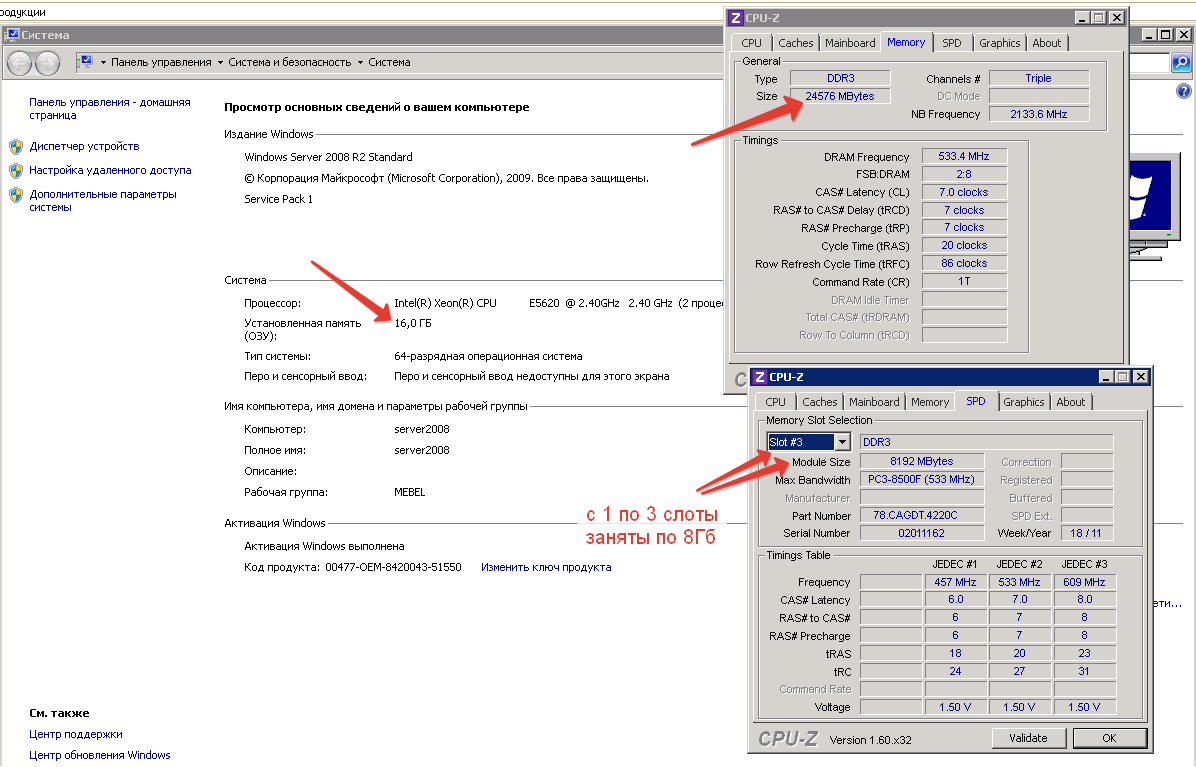The height and width of the screenshot is (767, 1196).
Task: Click the Система и безопасность breadcrumb
Action: click(x=290, y=63)
